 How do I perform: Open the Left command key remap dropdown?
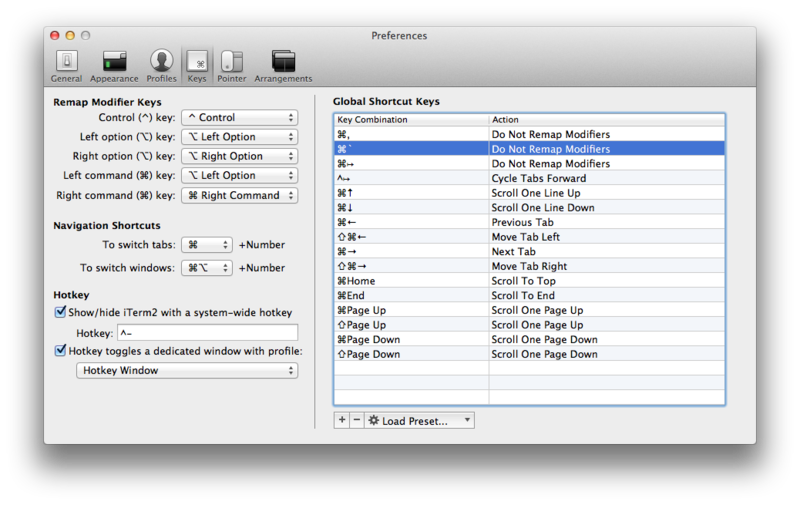(x=240, y=175)
